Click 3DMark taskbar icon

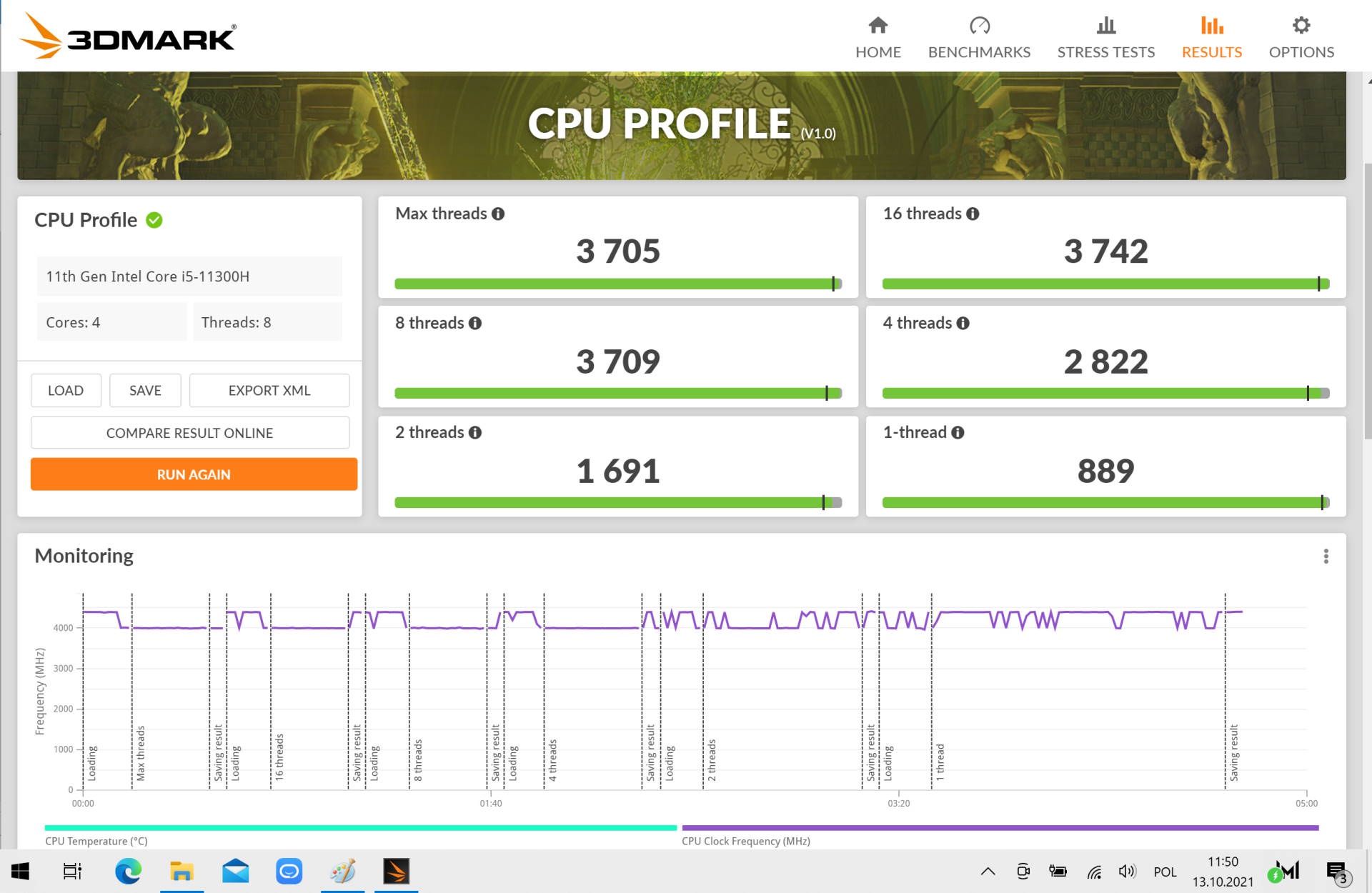[396, 871]
